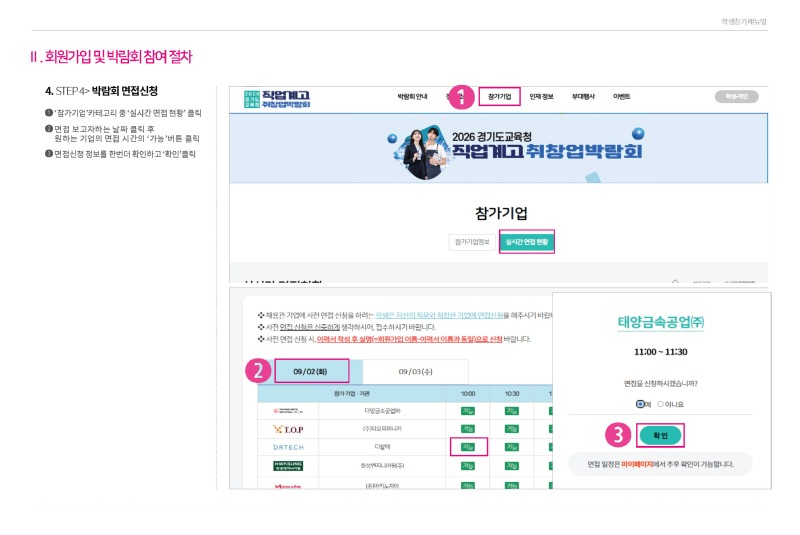The height and width of the screenshot is (535, 800).
Task: Click the grey 학생개인 pill button
Action: pyautogui.click(x=736, y=96)
